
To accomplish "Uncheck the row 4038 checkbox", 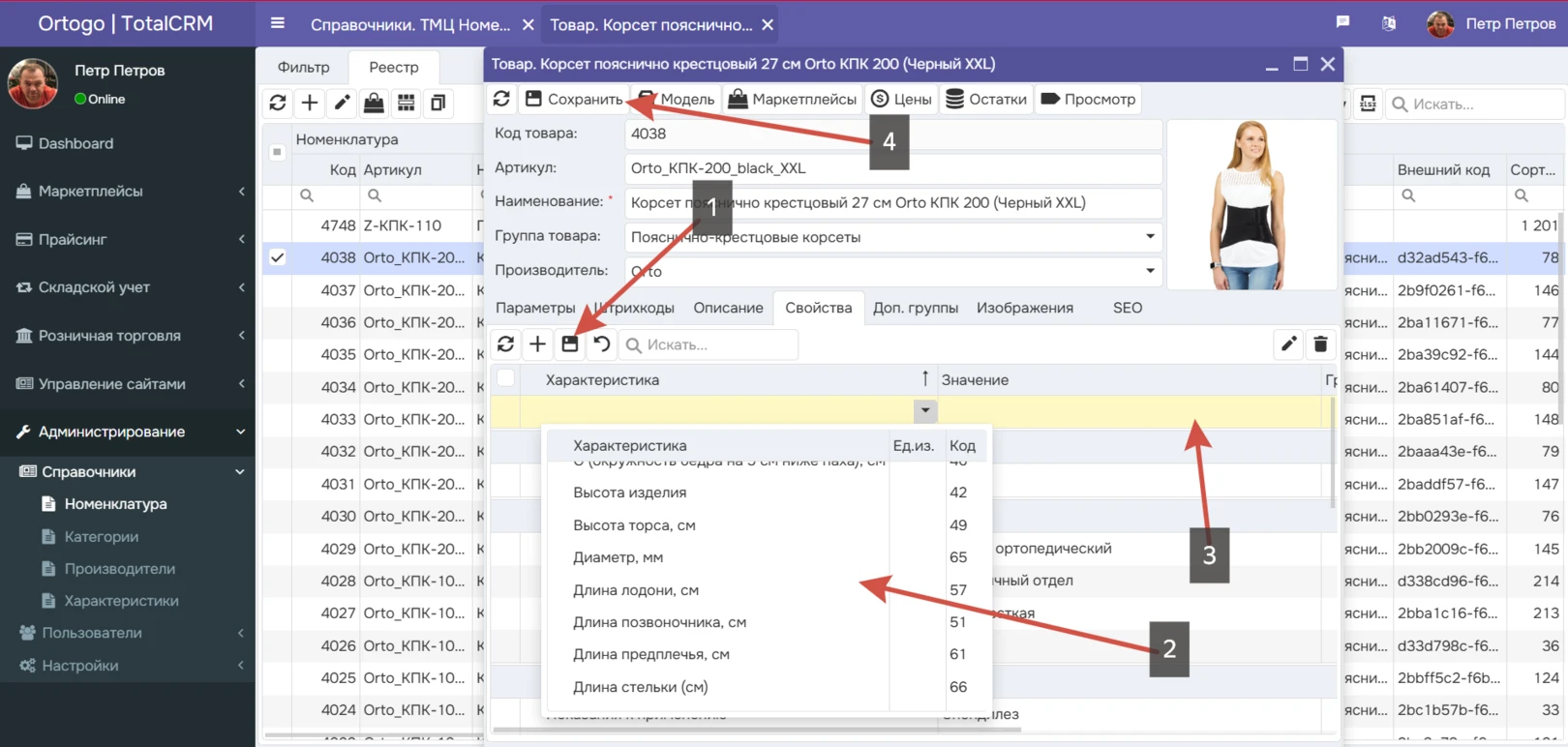I will pos(278,257).
